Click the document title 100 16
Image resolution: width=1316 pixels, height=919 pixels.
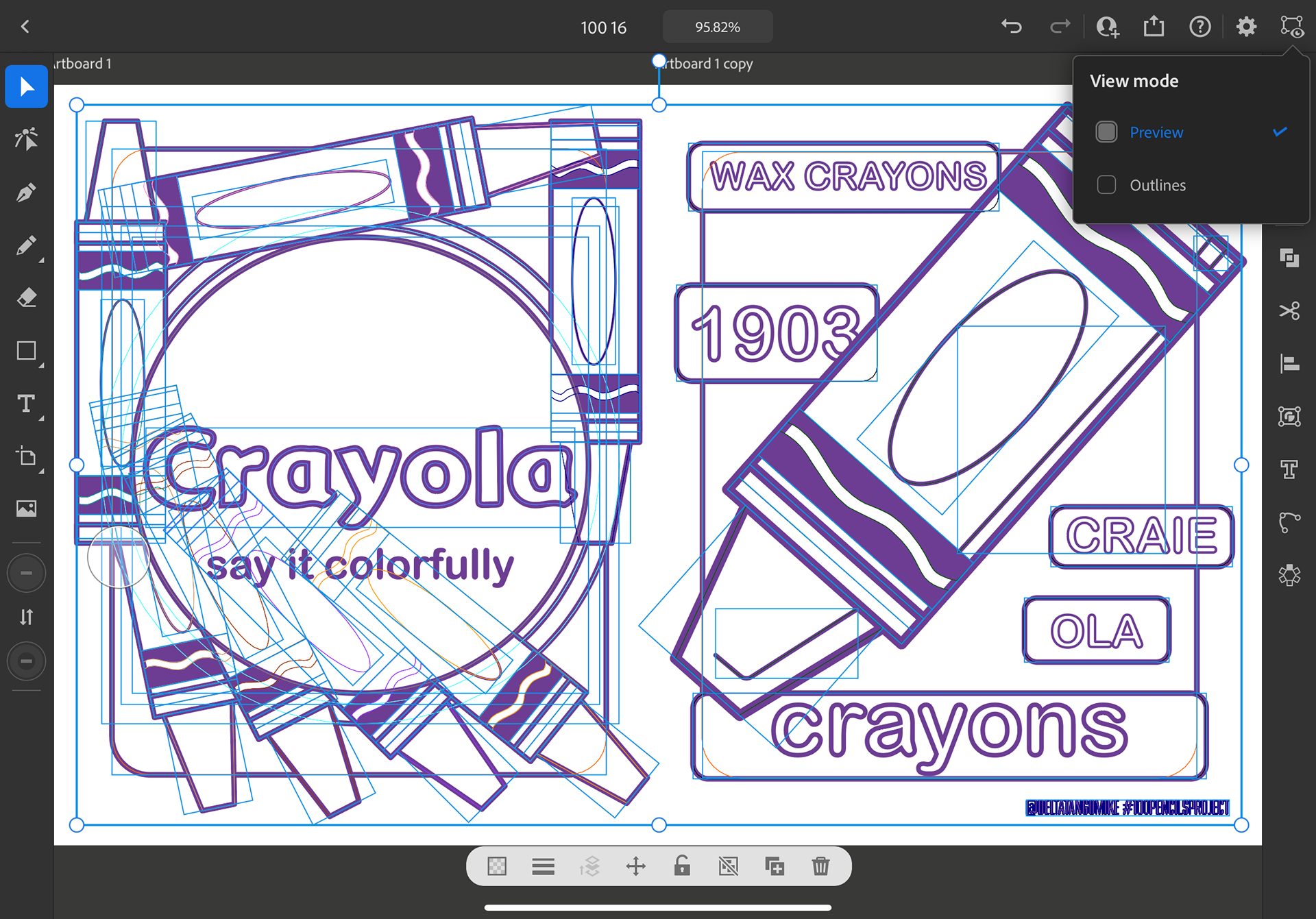(603, 27)
